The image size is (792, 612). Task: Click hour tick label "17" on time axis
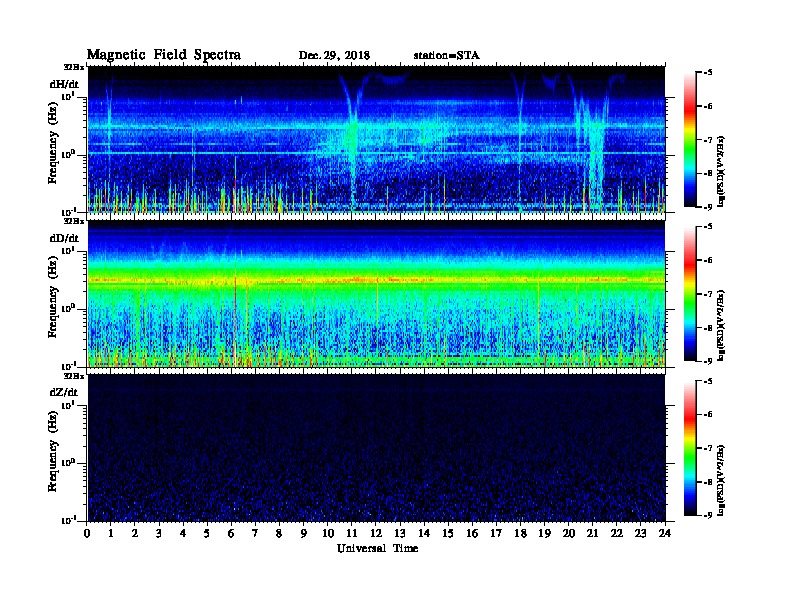(x=496, y=533)
